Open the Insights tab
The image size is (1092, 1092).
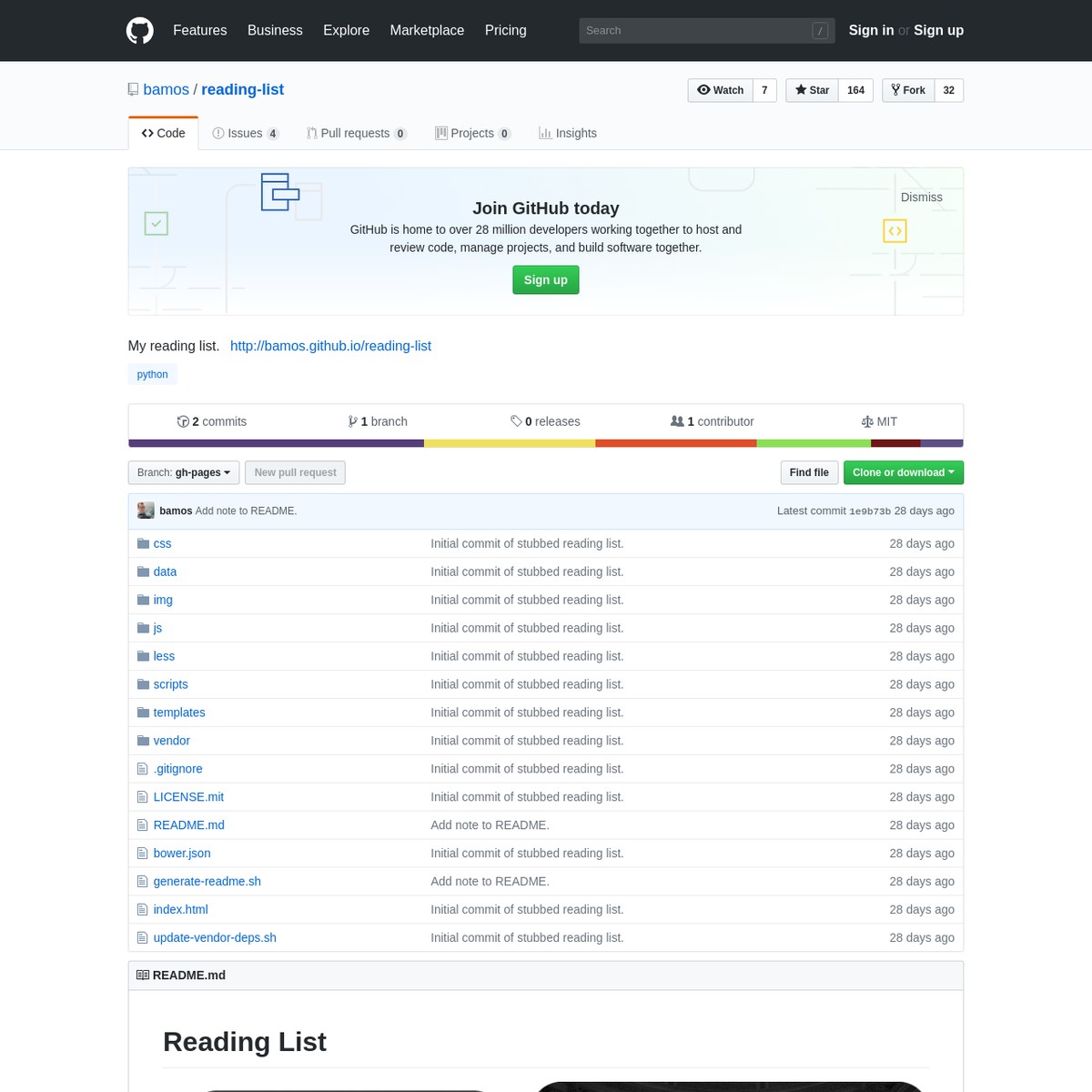coord(568,133)
